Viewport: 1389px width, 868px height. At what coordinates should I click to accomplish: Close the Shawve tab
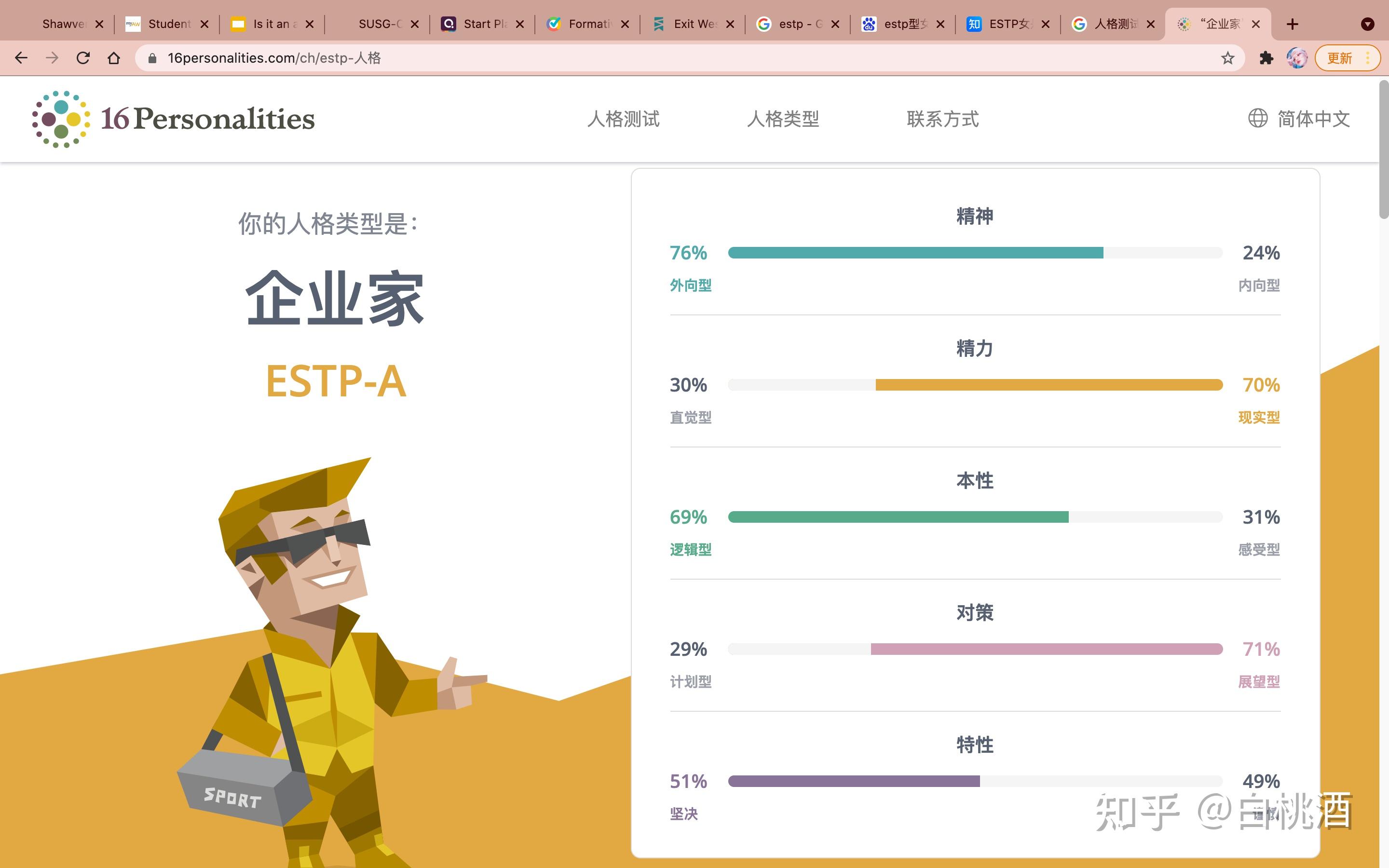tap(99, 24)
